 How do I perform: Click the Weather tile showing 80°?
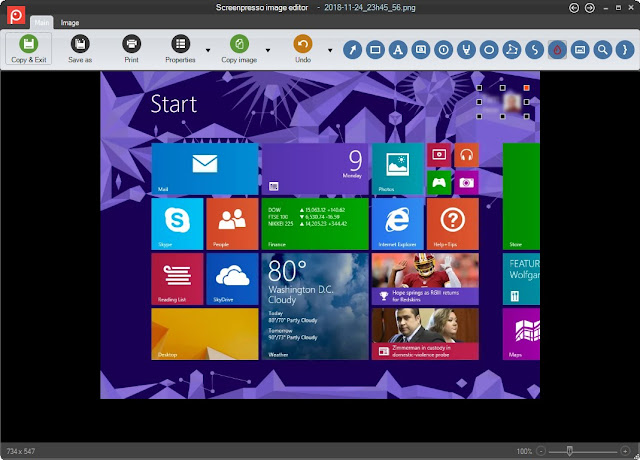point(315,306)
